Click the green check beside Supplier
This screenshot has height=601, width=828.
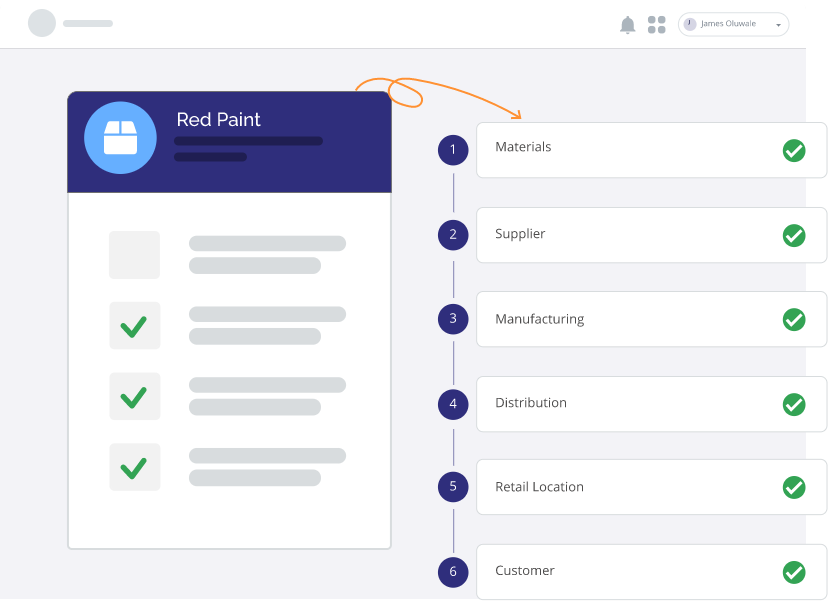(x=794, y=235)
